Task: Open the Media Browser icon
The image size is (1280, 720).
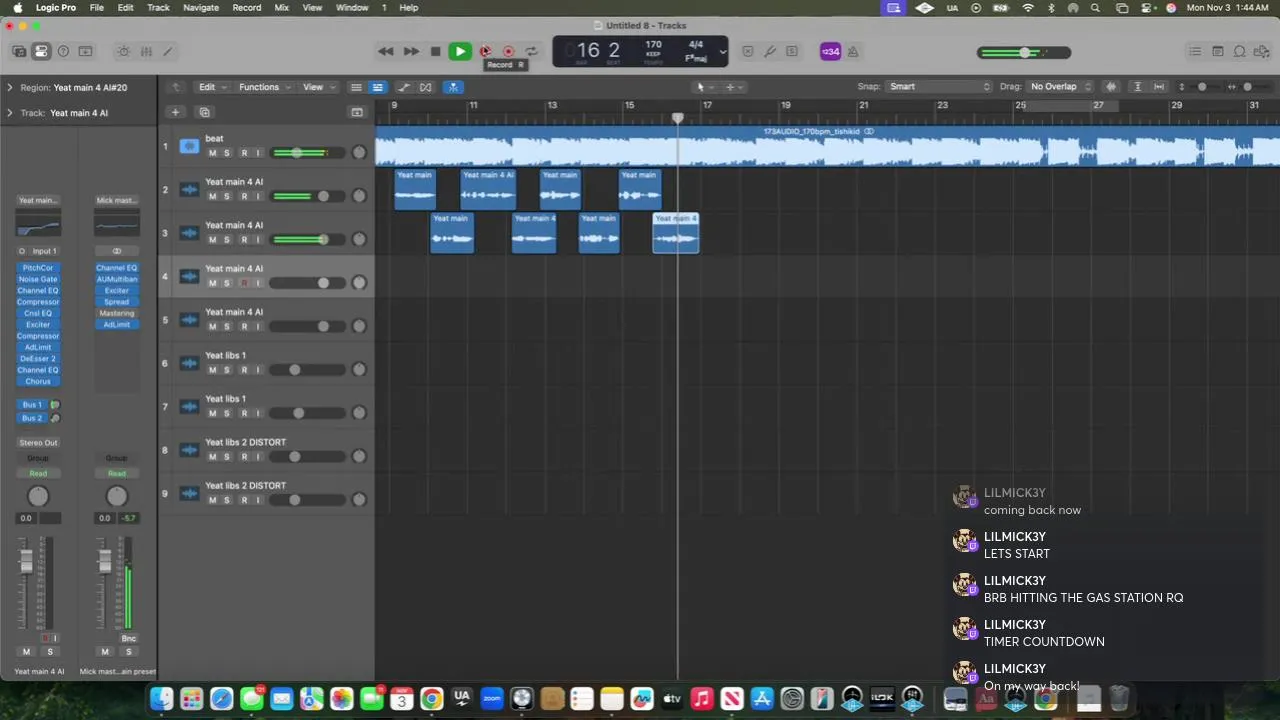Action: (1262, 51)
